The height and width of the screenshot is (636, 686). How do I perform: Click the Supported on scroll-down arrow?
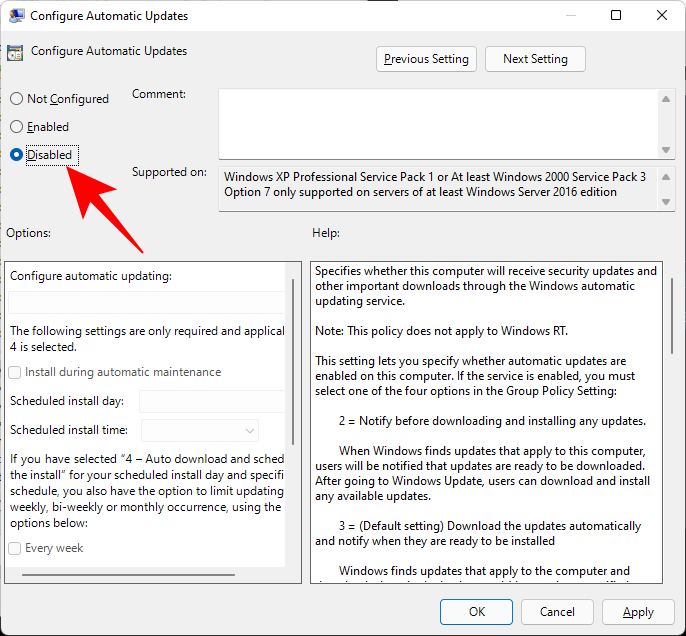coord(666,202)
